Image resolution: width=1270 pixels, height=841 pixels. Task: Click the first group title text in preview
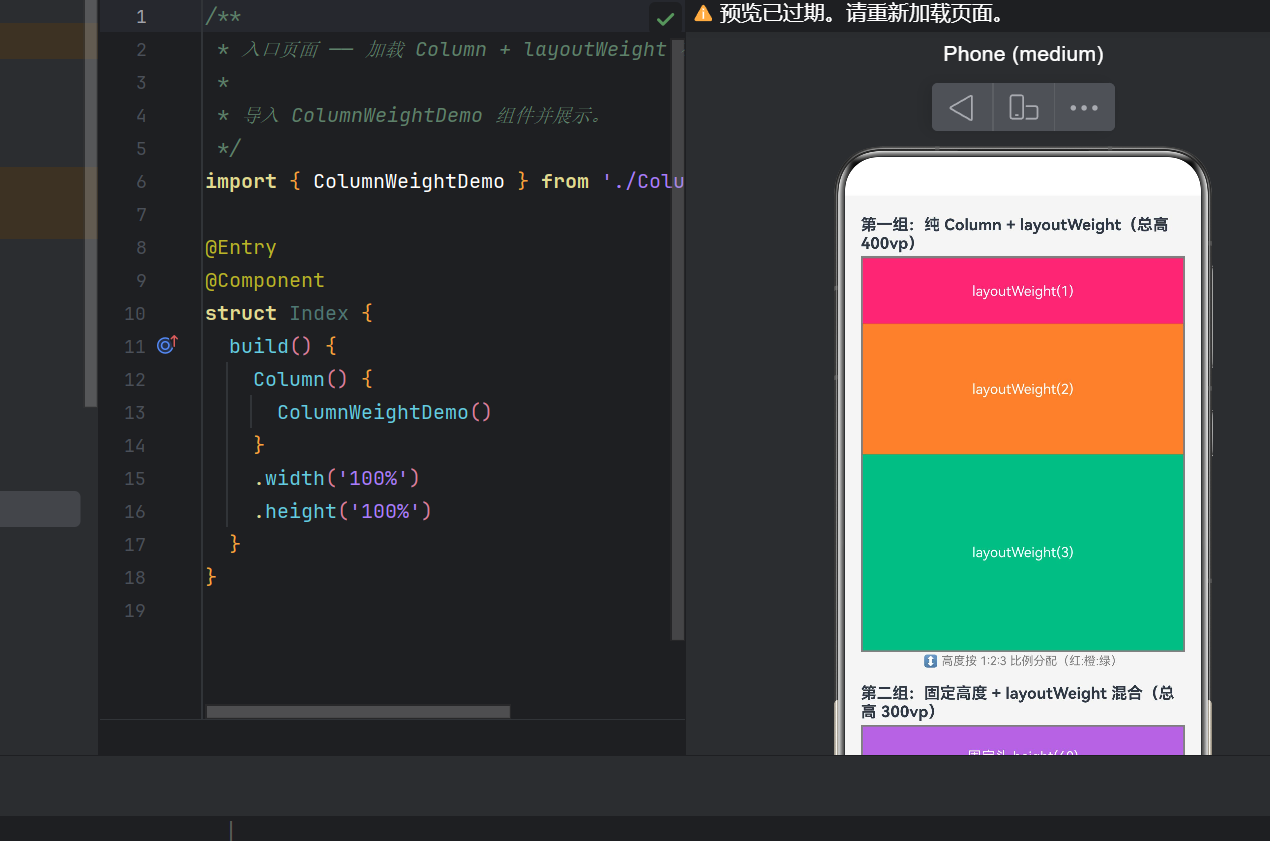point(1014,234)
